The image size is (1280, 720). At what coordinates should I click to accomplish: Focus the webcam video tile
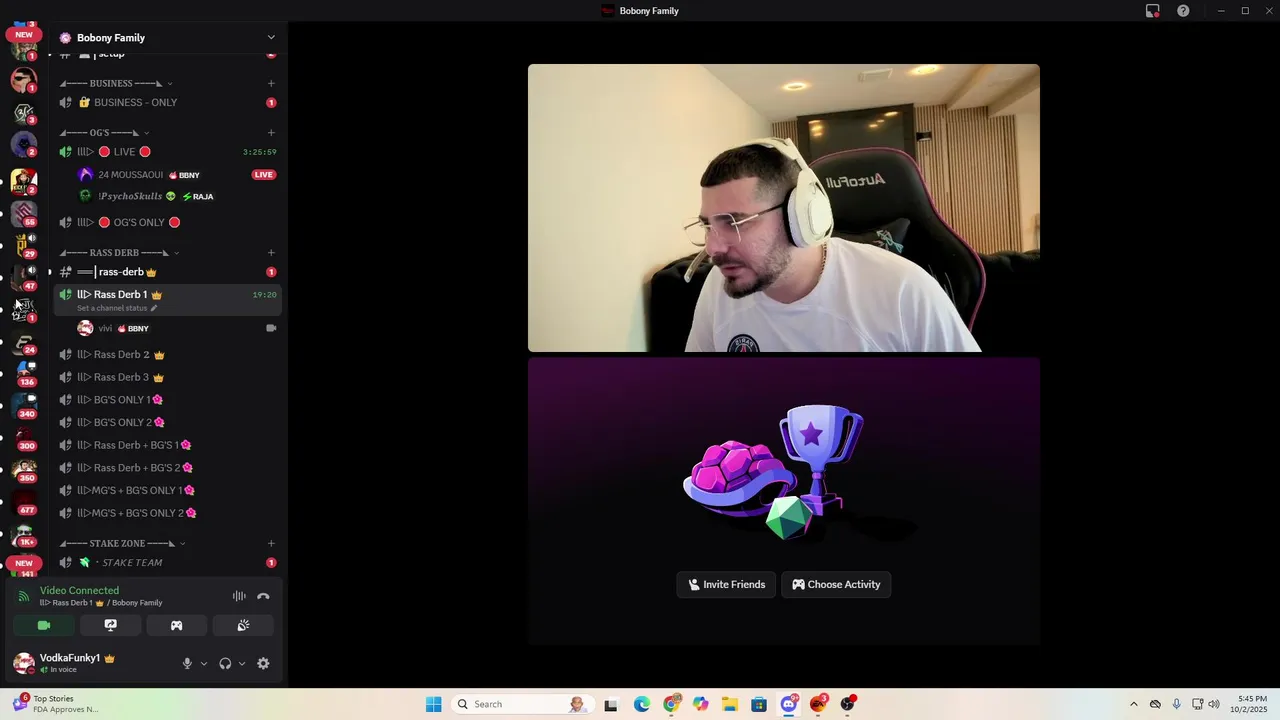coord(784,208)
